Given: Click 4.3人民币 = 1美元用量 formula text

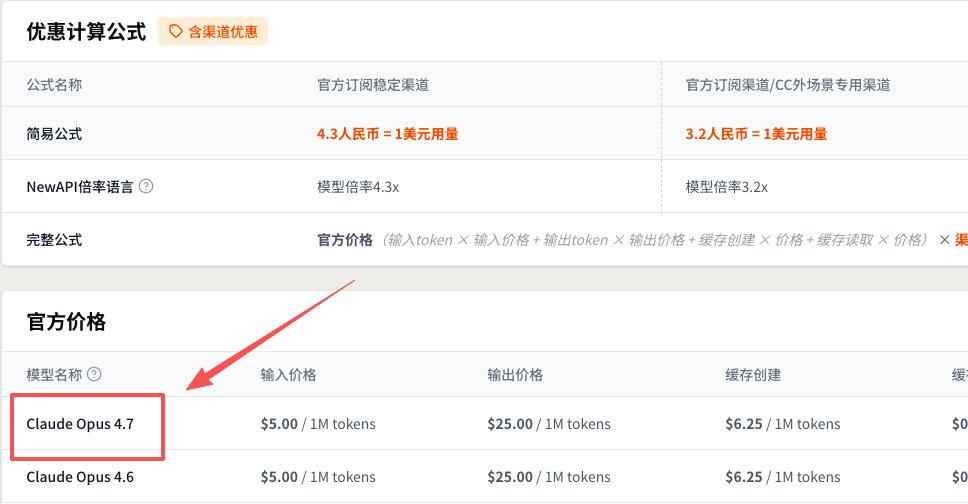Looking at the screenshot, I should (x=387, y=133).
